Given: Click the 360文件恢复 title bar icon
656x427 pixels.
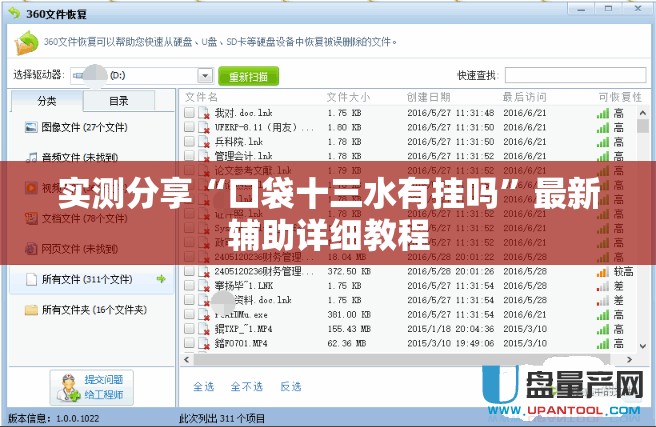Looking at the screenshot, I should [x=15, y=13].
